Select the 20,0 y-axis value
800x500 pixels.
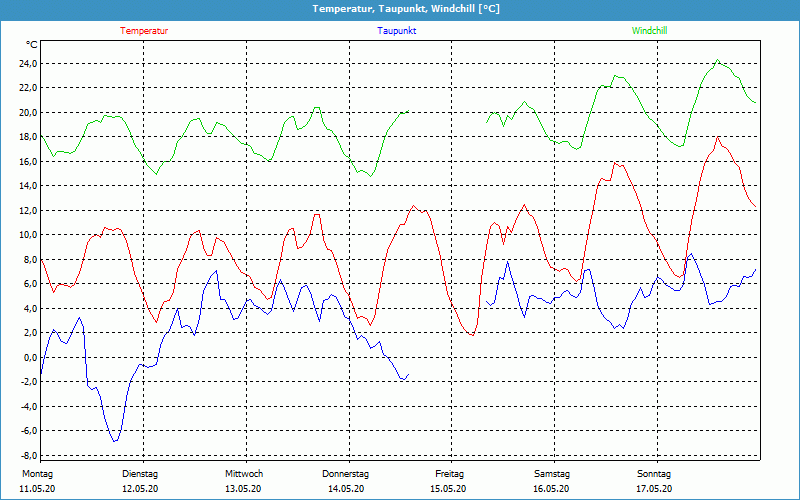[28, 112]
